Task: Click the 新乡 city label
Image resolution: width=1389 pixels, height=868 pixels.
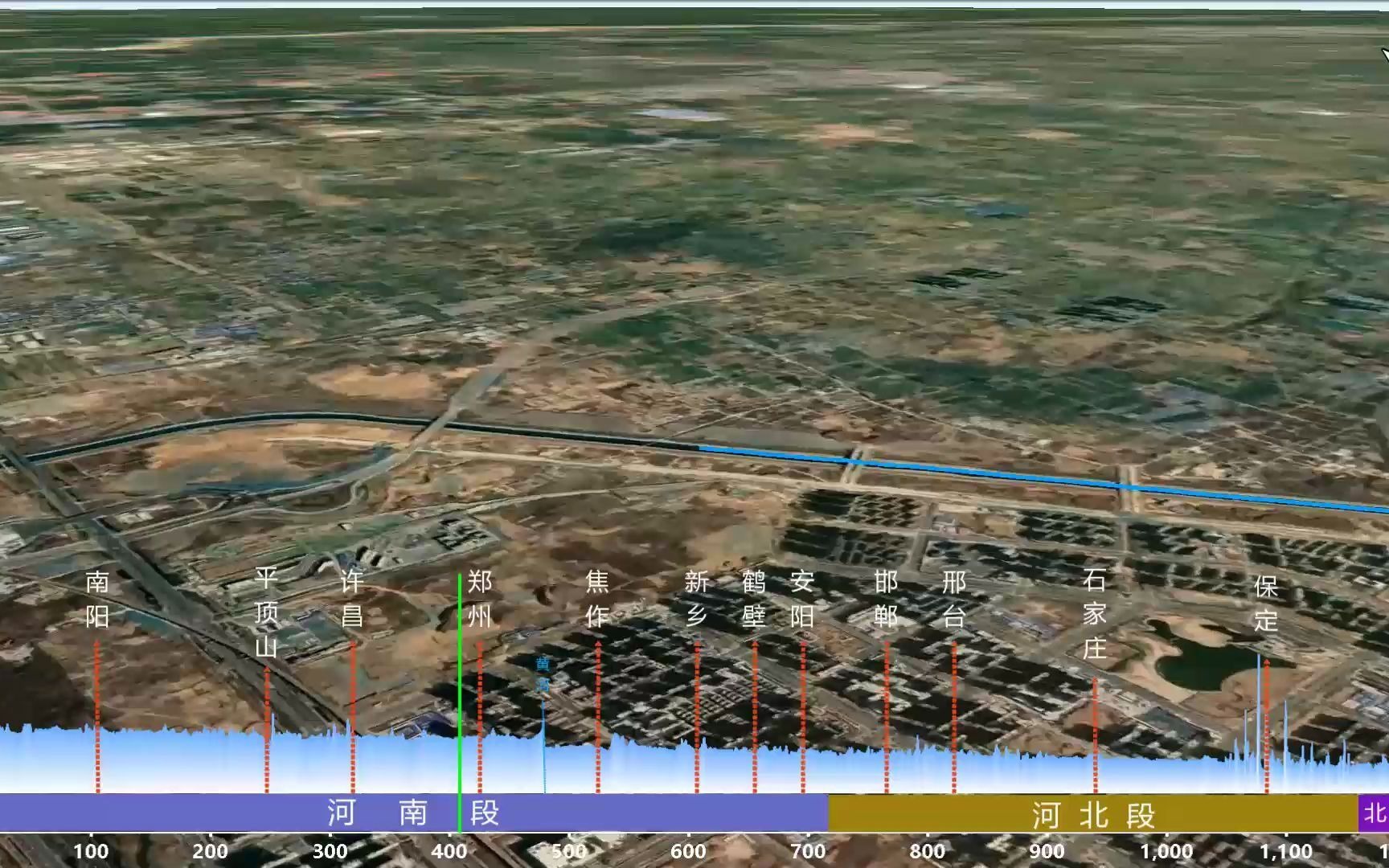Action: 697,599
